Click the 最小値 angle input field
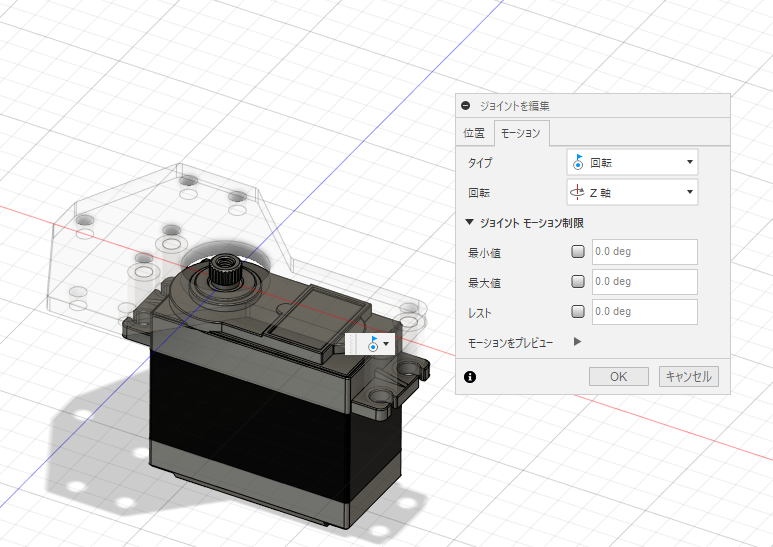This screenshot has height=547, width=773. coord(645,252)
